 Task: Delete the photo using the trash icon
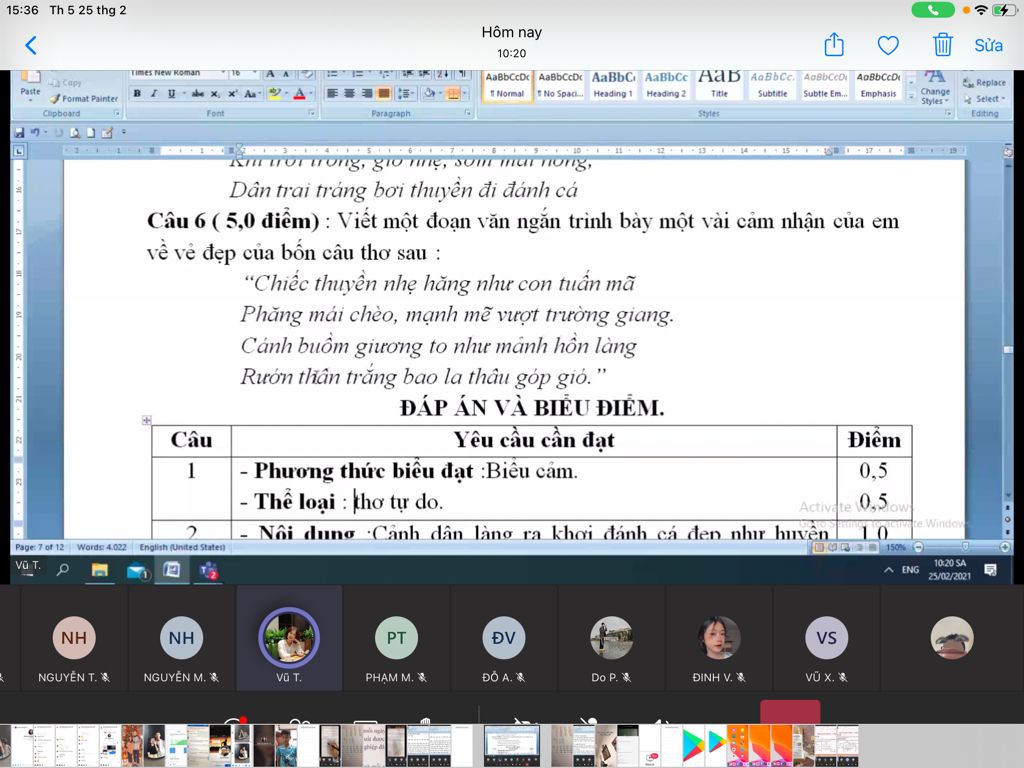click(942, 44)
